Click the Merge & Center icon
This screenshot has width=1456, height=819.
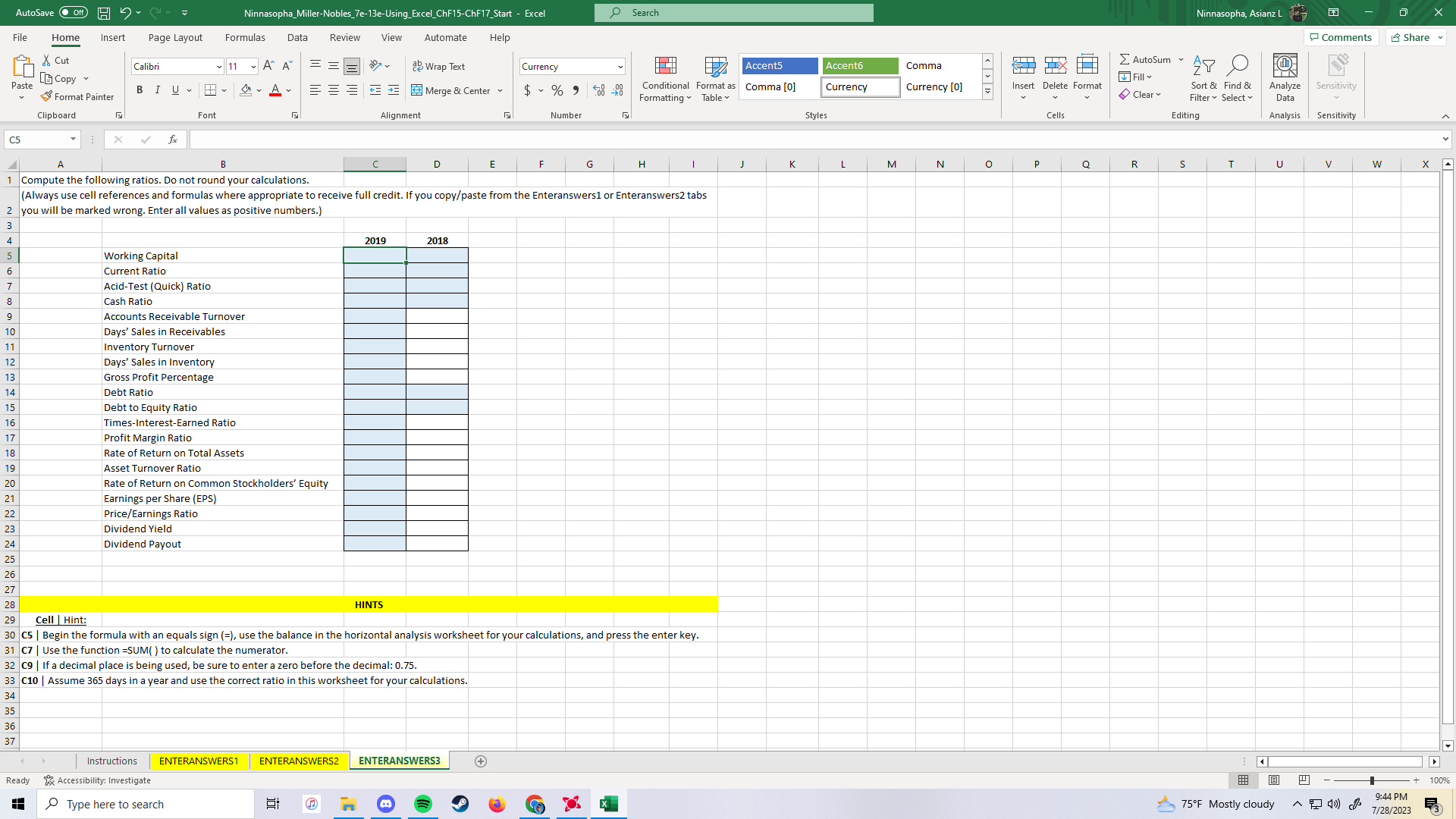(417, 90)
